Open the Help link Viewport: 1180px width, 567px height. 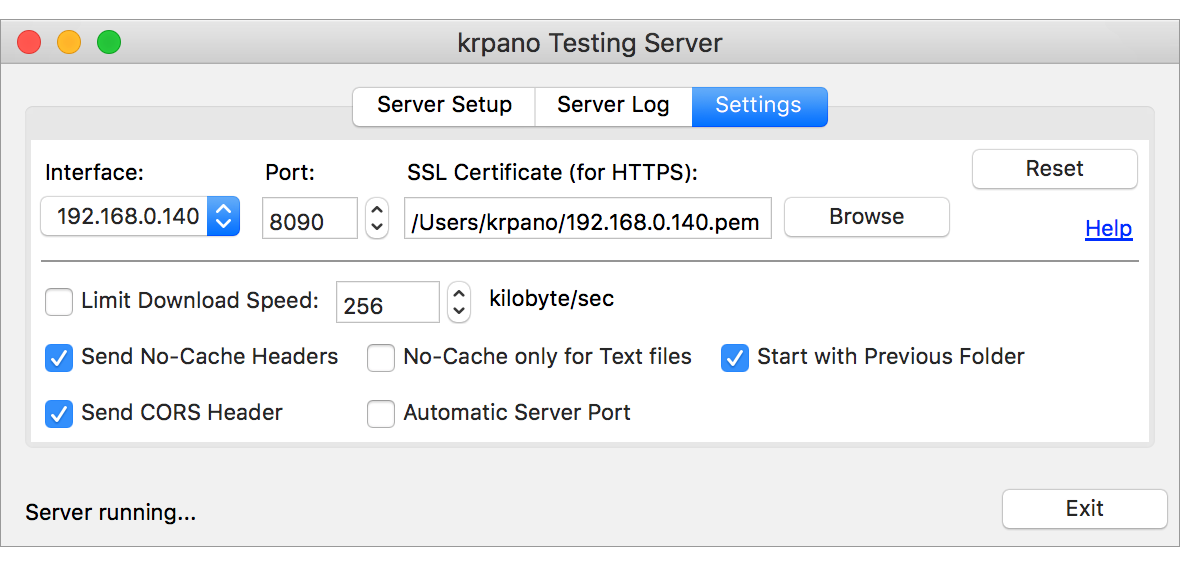click(1108, 229)
